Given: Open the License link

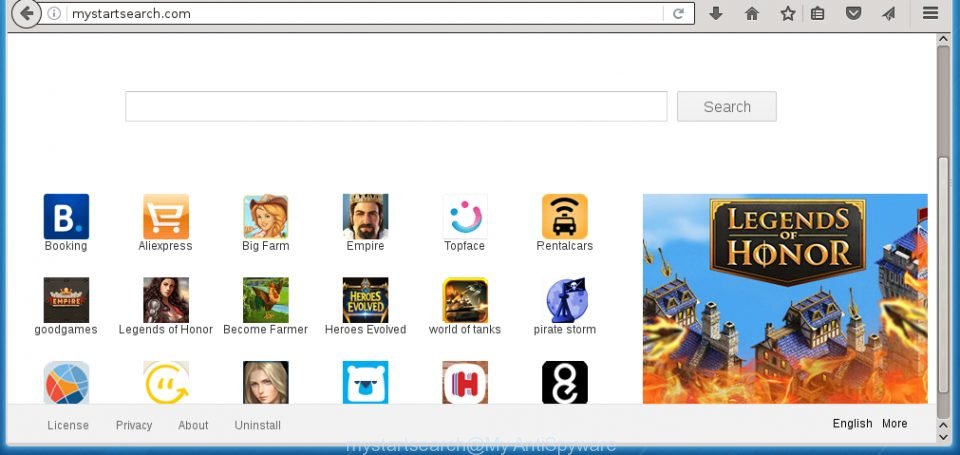Looking at the screenshot, I should tap(68, 425).
